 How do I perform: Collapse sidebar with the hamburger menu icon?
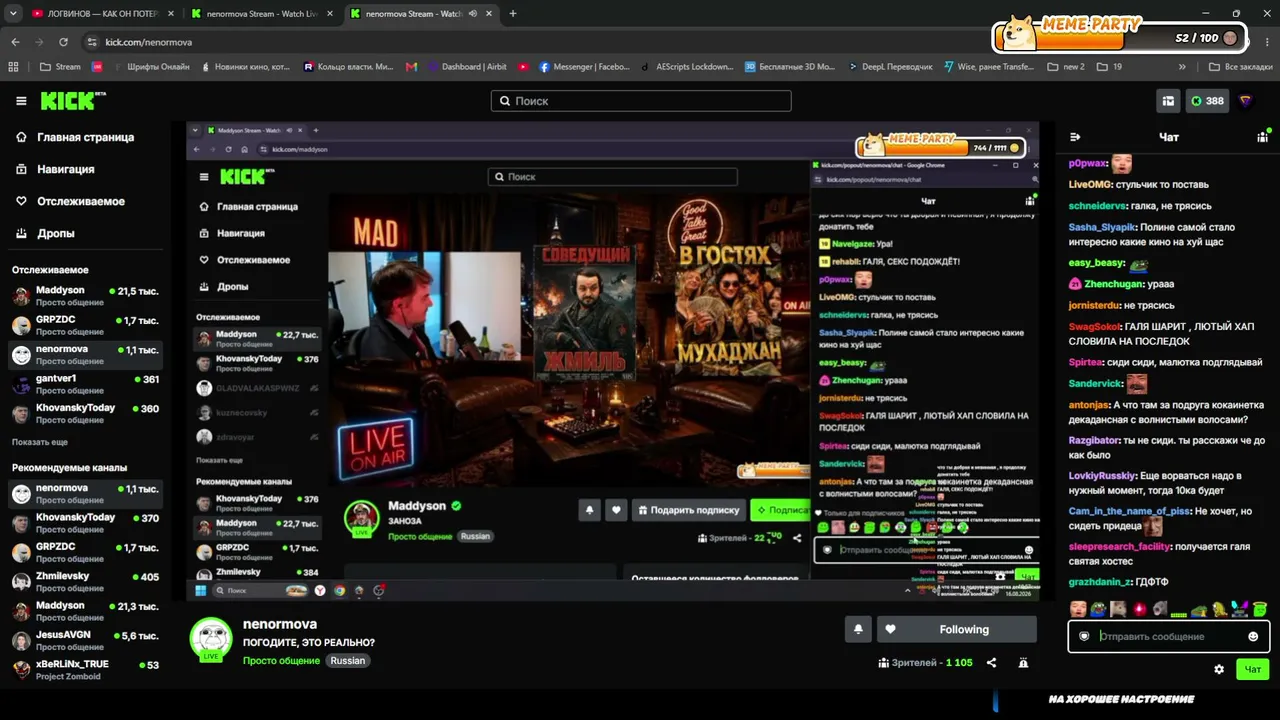coord(21,101)
